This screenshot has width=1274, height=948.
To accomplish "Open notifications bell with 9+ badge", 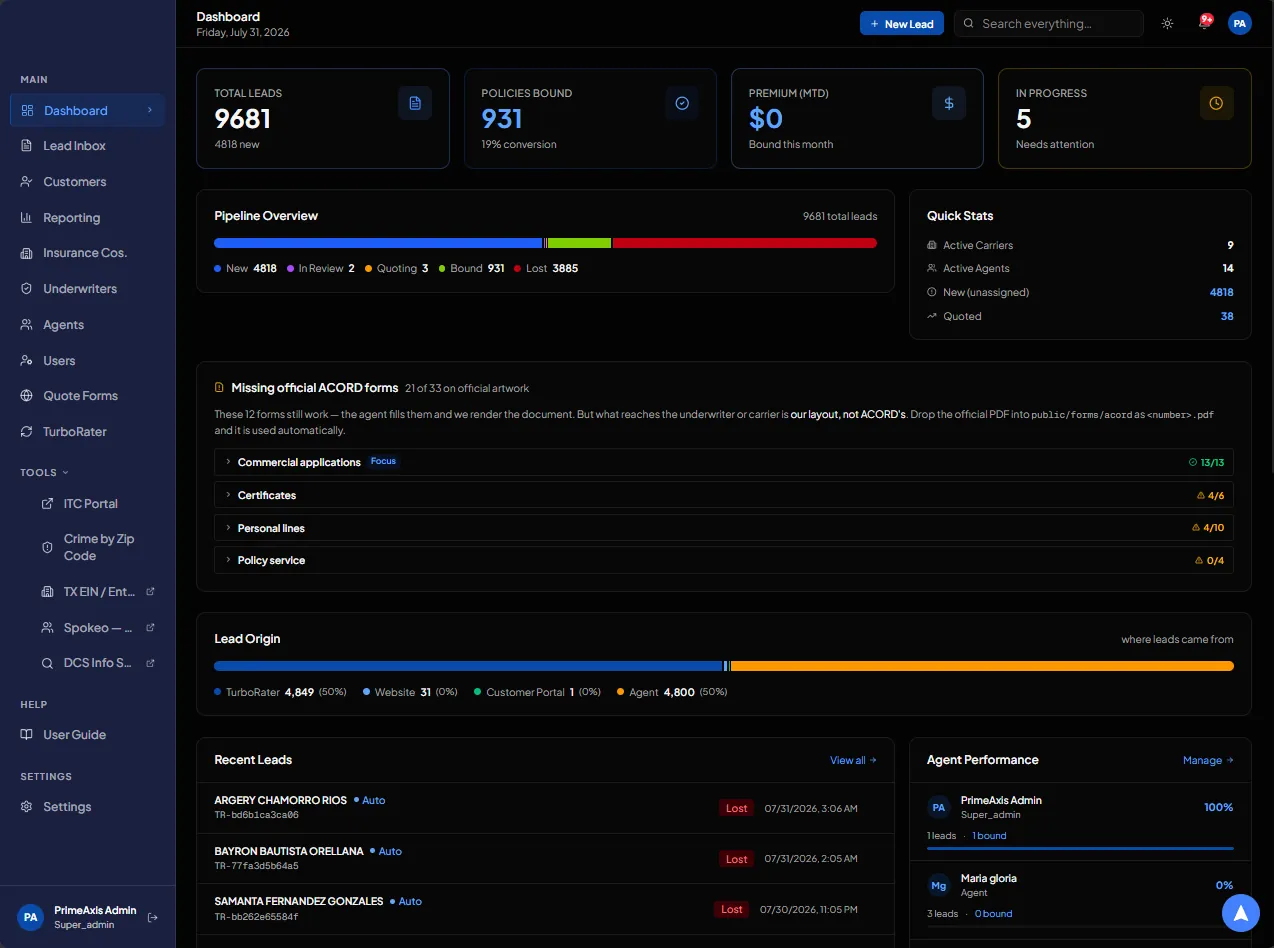I will point(1204,23).
